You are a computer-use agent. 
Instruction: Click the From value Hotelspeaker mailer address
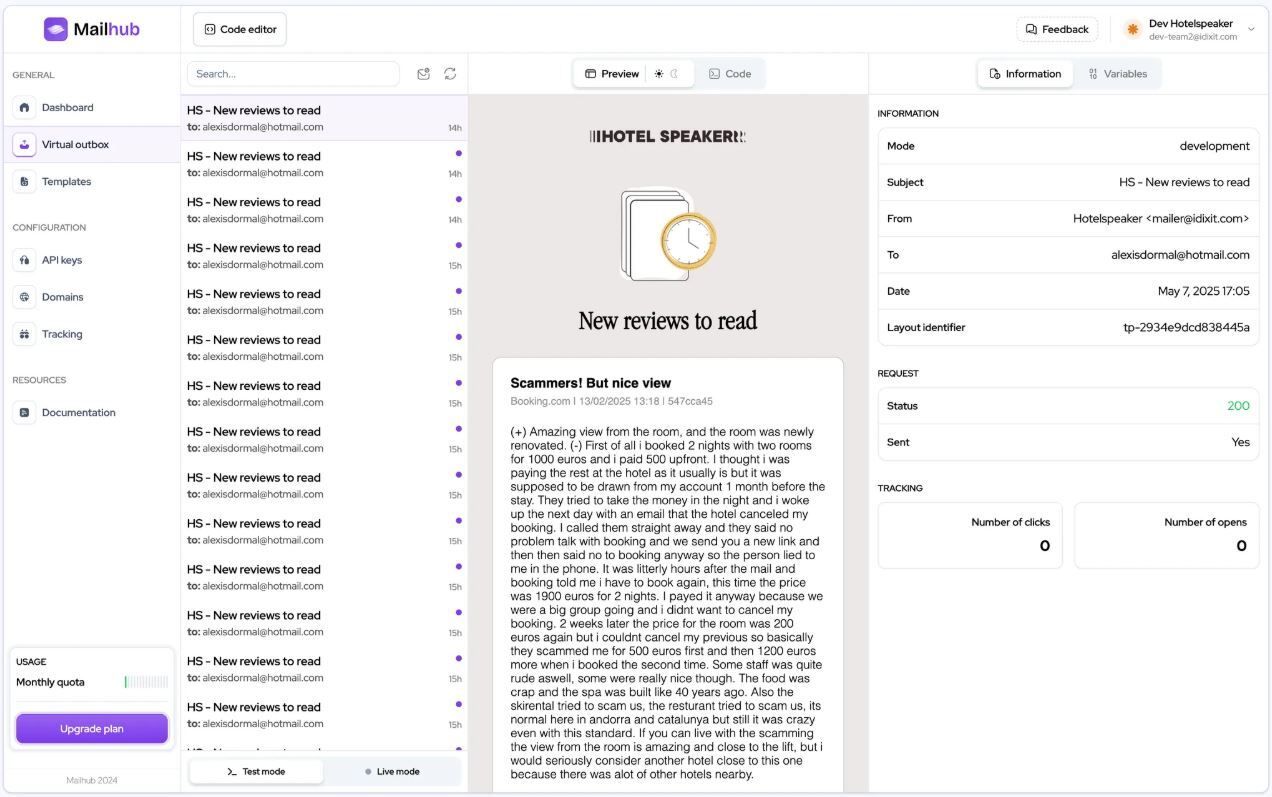tap(1161, 218)
